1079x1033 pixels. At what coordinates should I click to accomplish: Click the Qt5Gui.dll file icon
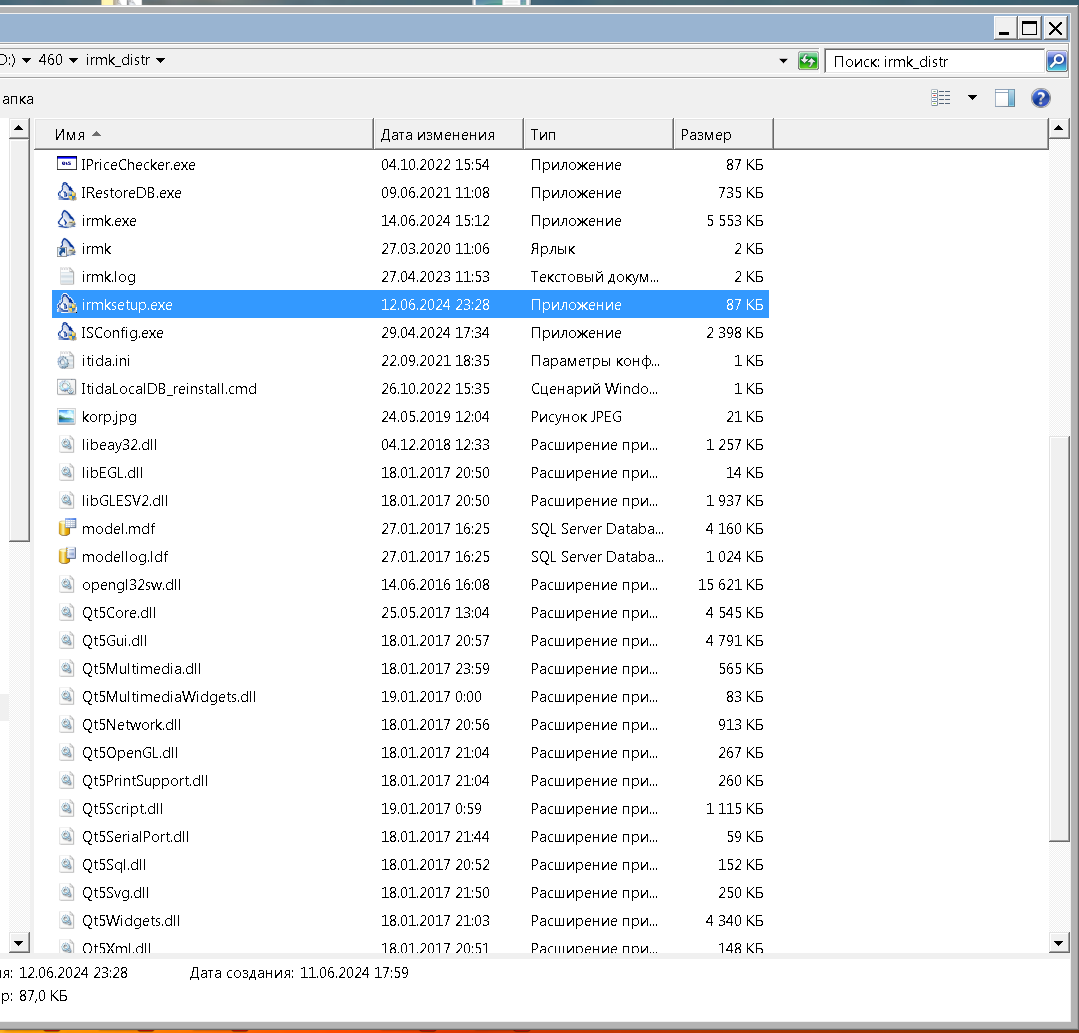(x=66, y=640)
